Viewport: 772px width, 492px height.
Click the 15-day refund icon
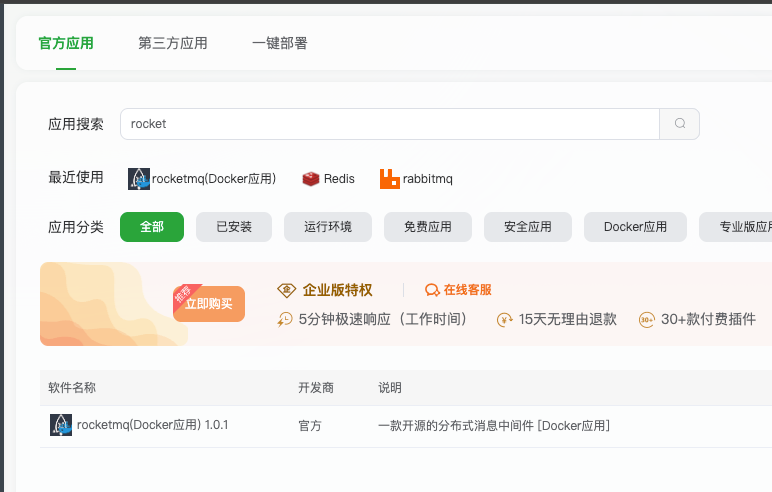tap(505, 320)
